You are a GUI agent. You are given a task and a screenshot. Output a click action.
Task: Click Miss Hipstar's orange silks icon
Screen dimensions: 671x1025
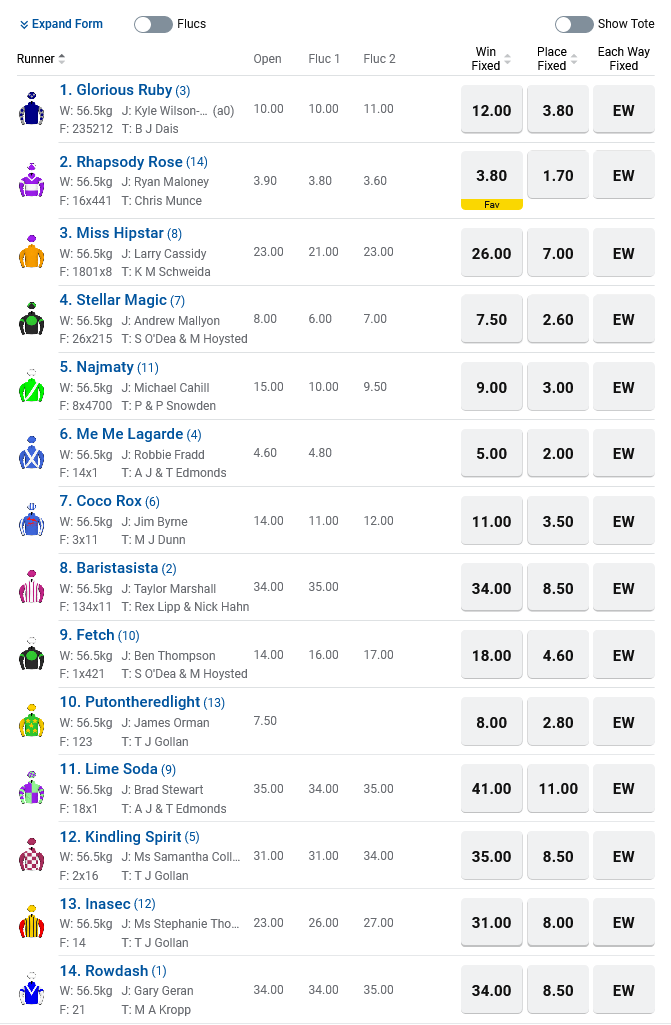pyautogui.click(x=32, y=252)
